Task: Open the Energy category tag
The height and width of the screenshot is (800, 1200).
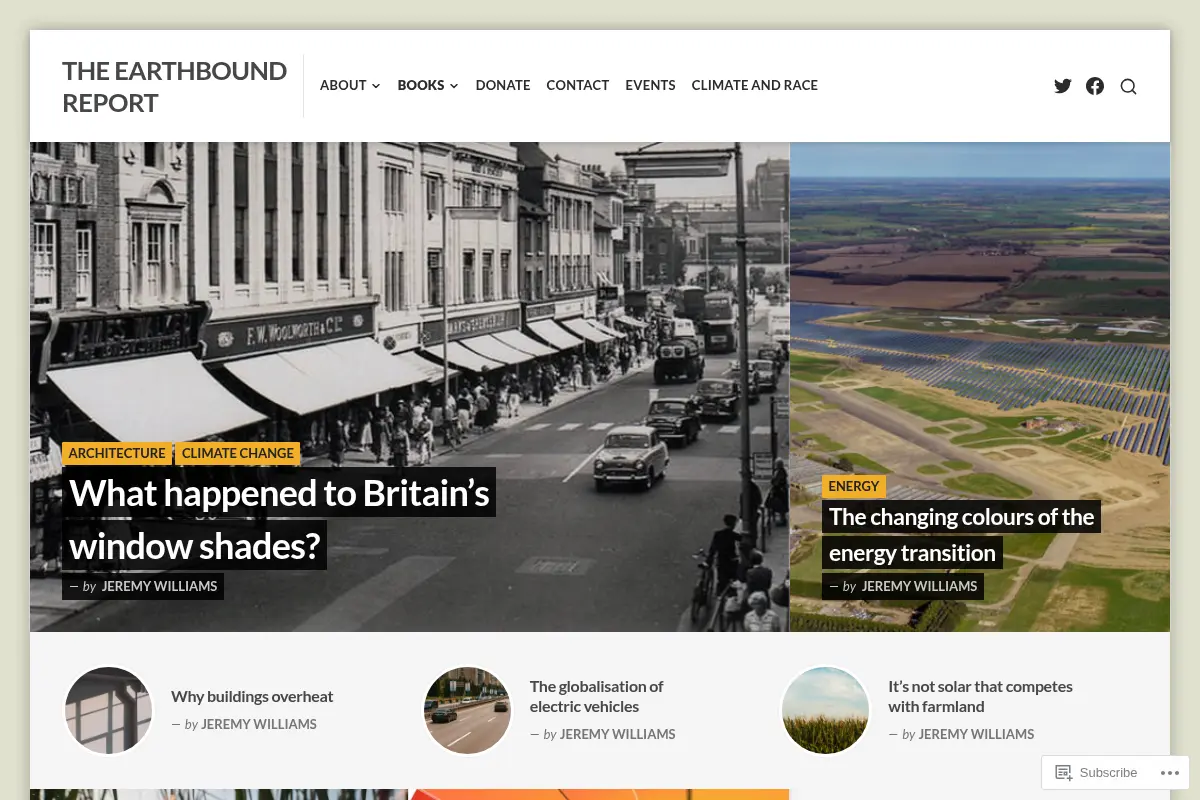Action: point(854,486)
